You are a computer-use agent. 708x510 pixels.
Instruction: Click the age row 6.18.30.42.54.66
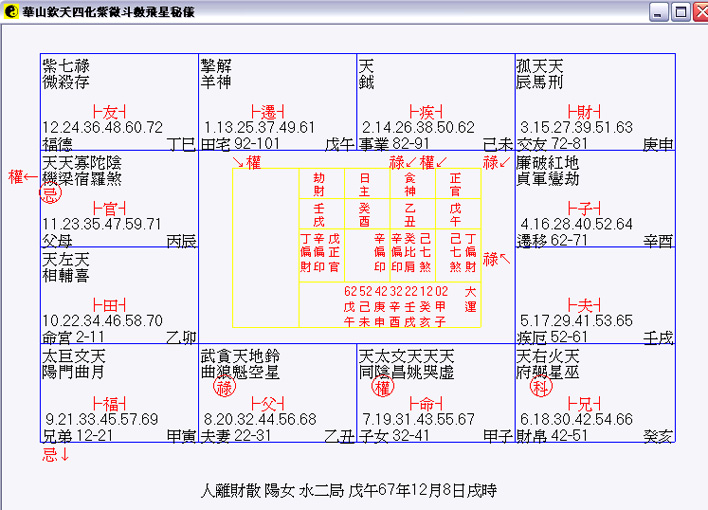point(576,419)
